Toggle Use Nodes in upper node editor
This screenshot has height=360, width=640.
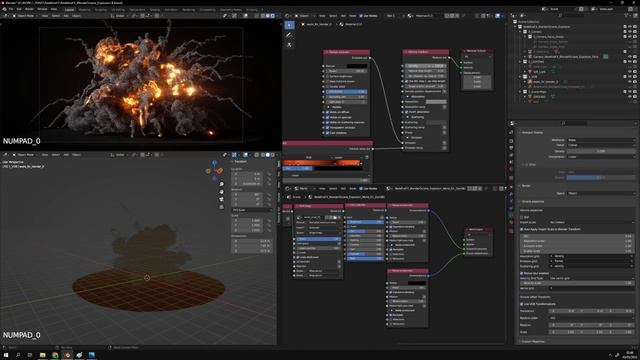pos(361,16)
